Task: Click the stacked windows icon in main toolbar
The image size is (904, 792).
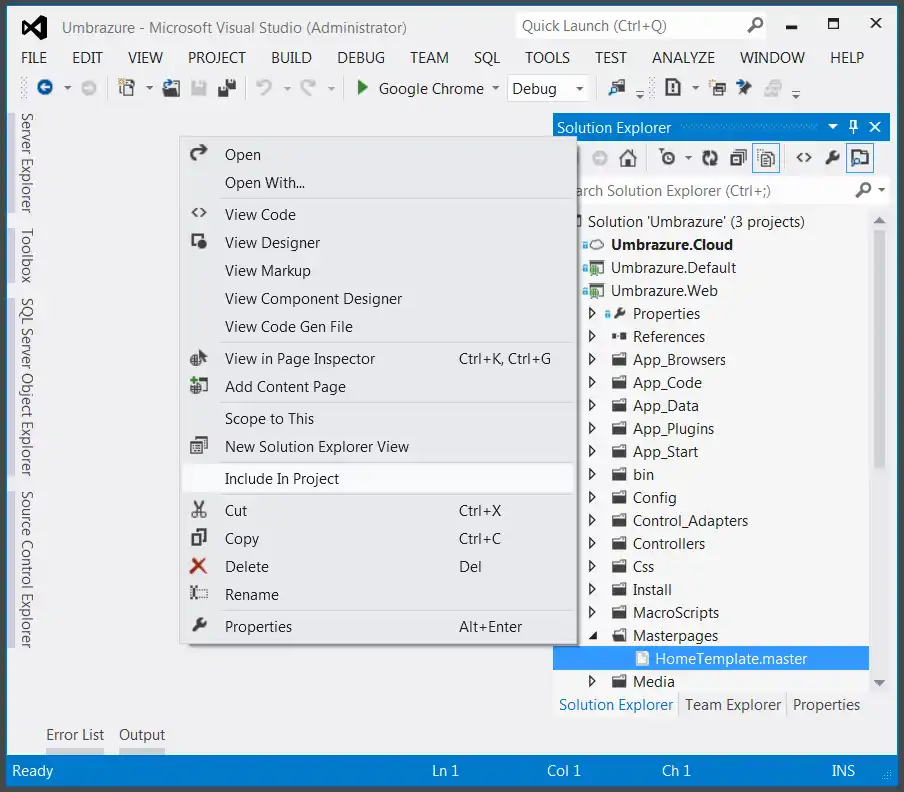Action: pyautogui.click(x=717, y=88)
